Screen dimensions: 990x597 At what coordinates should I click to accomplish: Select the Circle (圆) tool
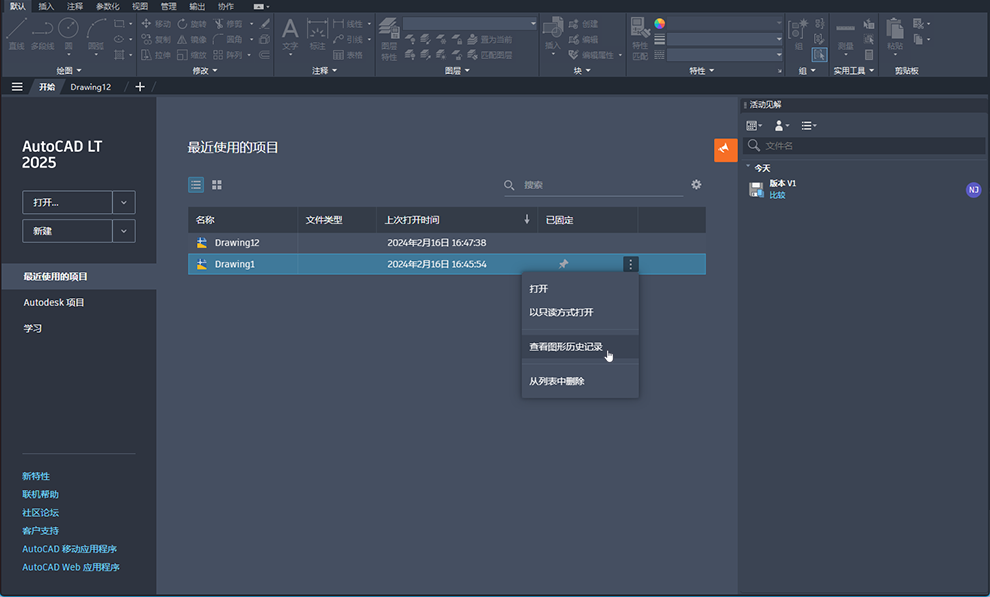(68, 34)
